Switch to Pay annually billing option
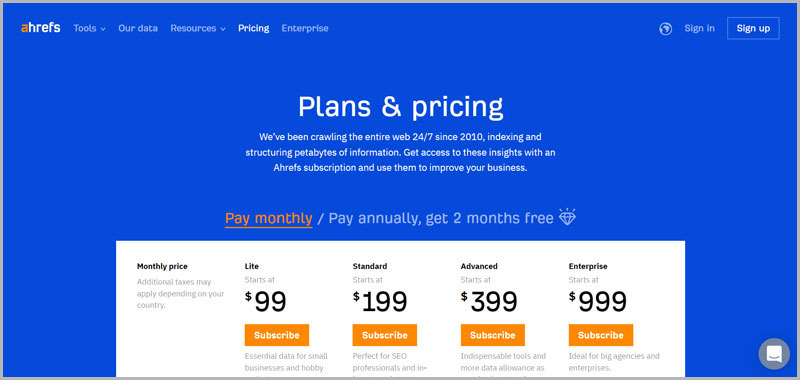The width and height of the screenshot is (800, 380). (441, 218)
